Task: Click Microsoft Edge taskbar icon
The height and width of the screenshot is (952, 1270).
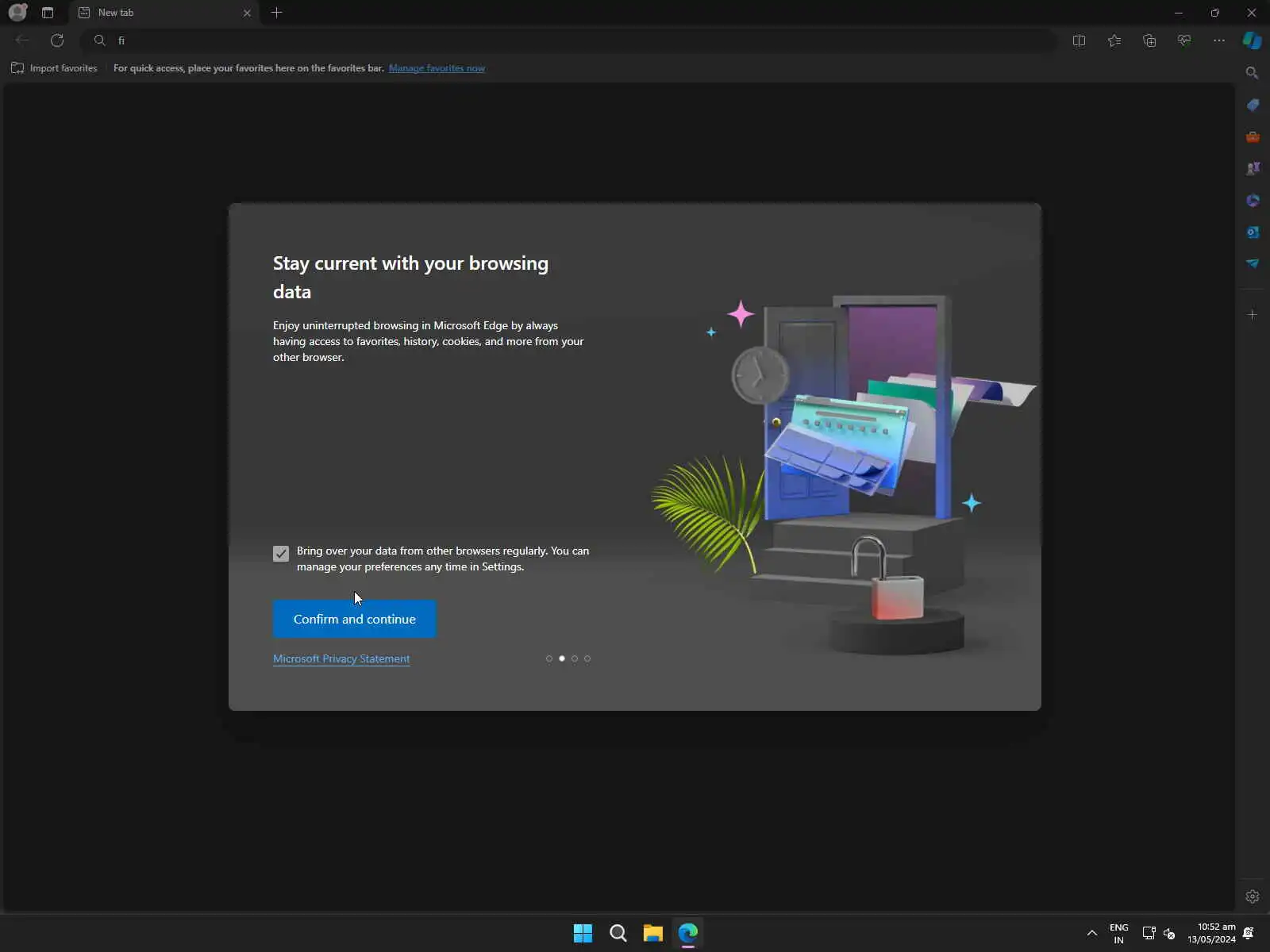Action: pyautogui.click(x=687, y=933)
